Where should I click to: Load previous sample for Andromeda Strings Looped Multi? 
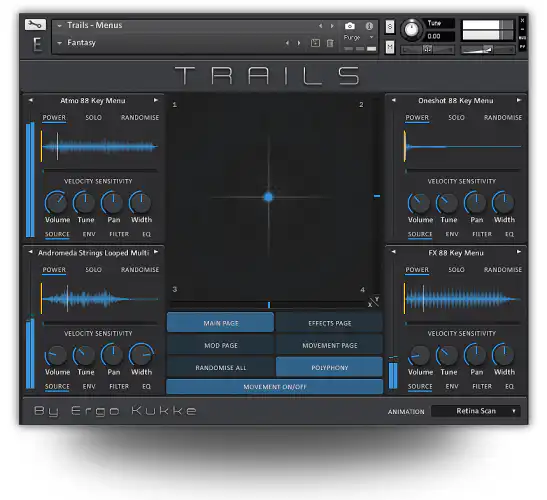pyautogui.click(x=31, y=252)
